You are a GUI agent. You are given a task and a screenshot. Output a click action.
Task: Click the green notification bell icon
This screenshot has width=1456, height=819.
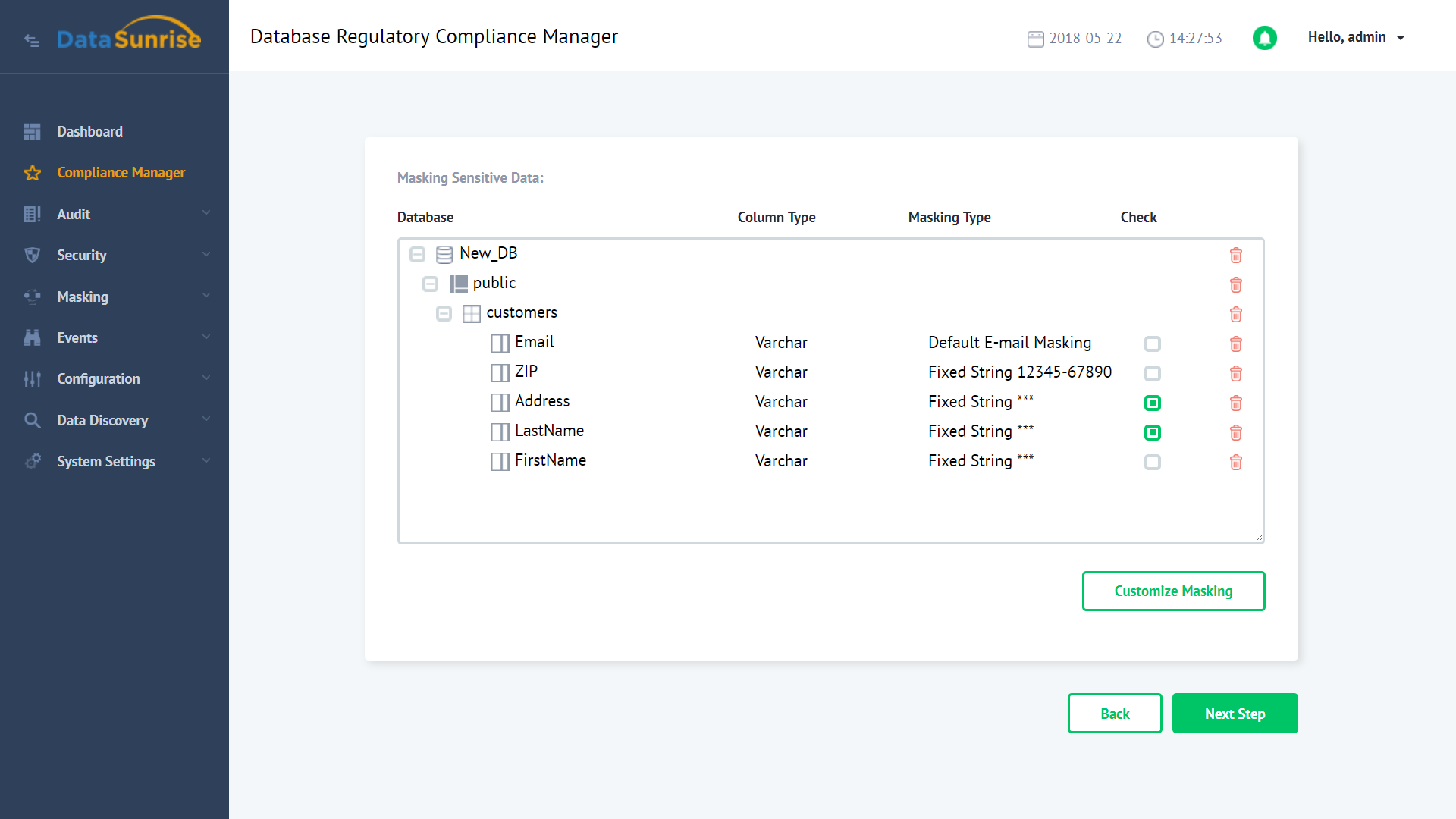(x=1264, y=38)
